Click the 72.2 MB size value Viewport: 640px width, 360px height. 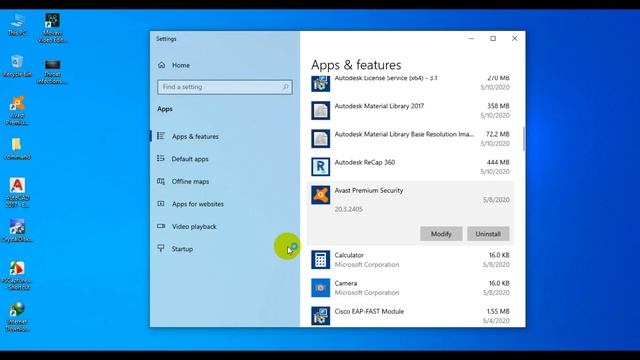tap(498, 134)
